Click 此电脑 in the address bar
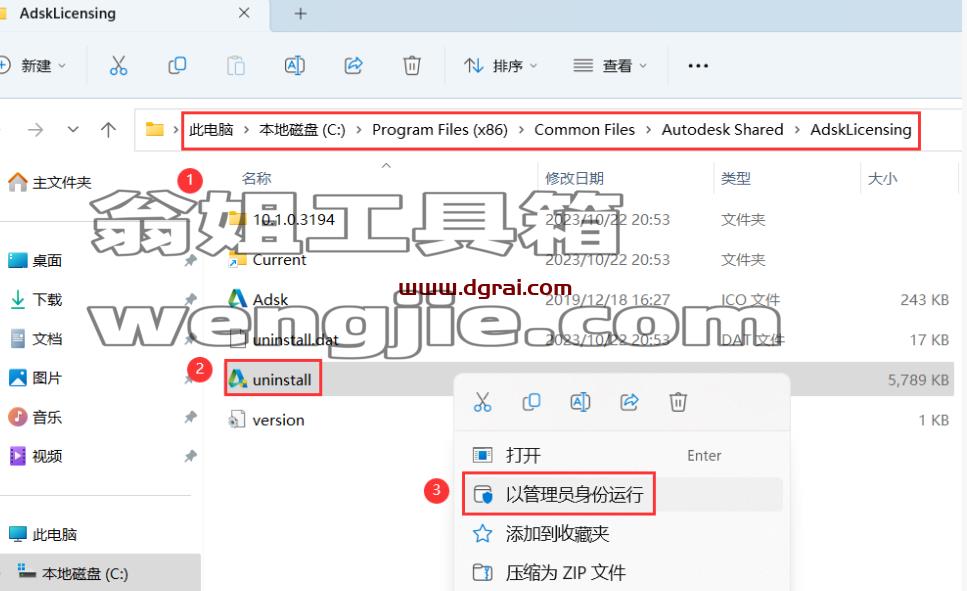This screenshot has width=967, height=591. click(x=211, y=130)
